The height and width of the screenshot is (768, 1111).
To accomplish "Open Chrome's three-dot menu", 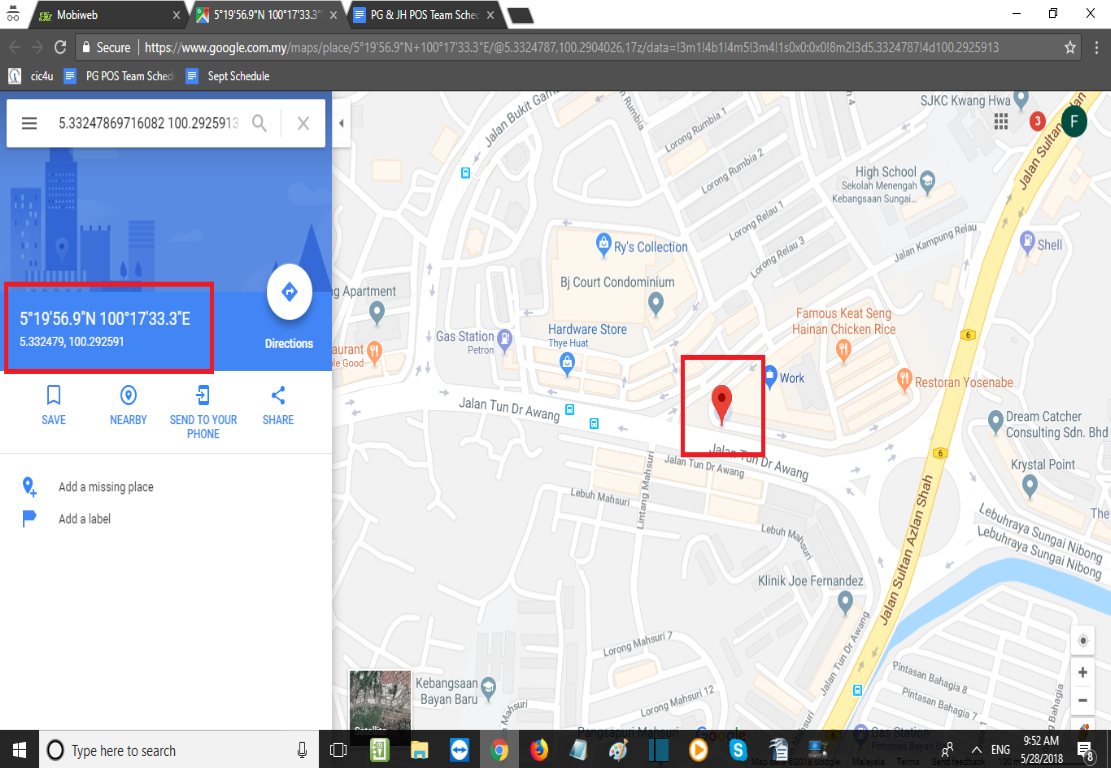I will point(1096,47).
